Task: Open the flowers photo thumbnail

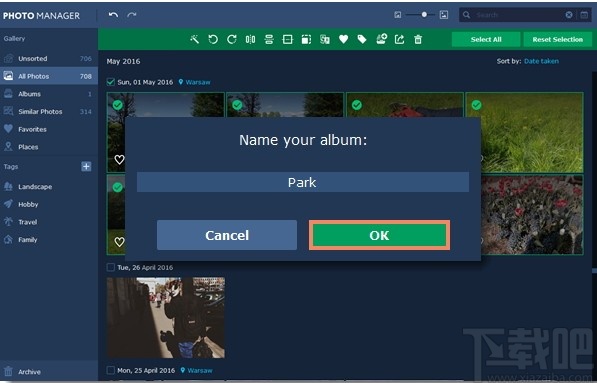Action: [x=532, y=215]
